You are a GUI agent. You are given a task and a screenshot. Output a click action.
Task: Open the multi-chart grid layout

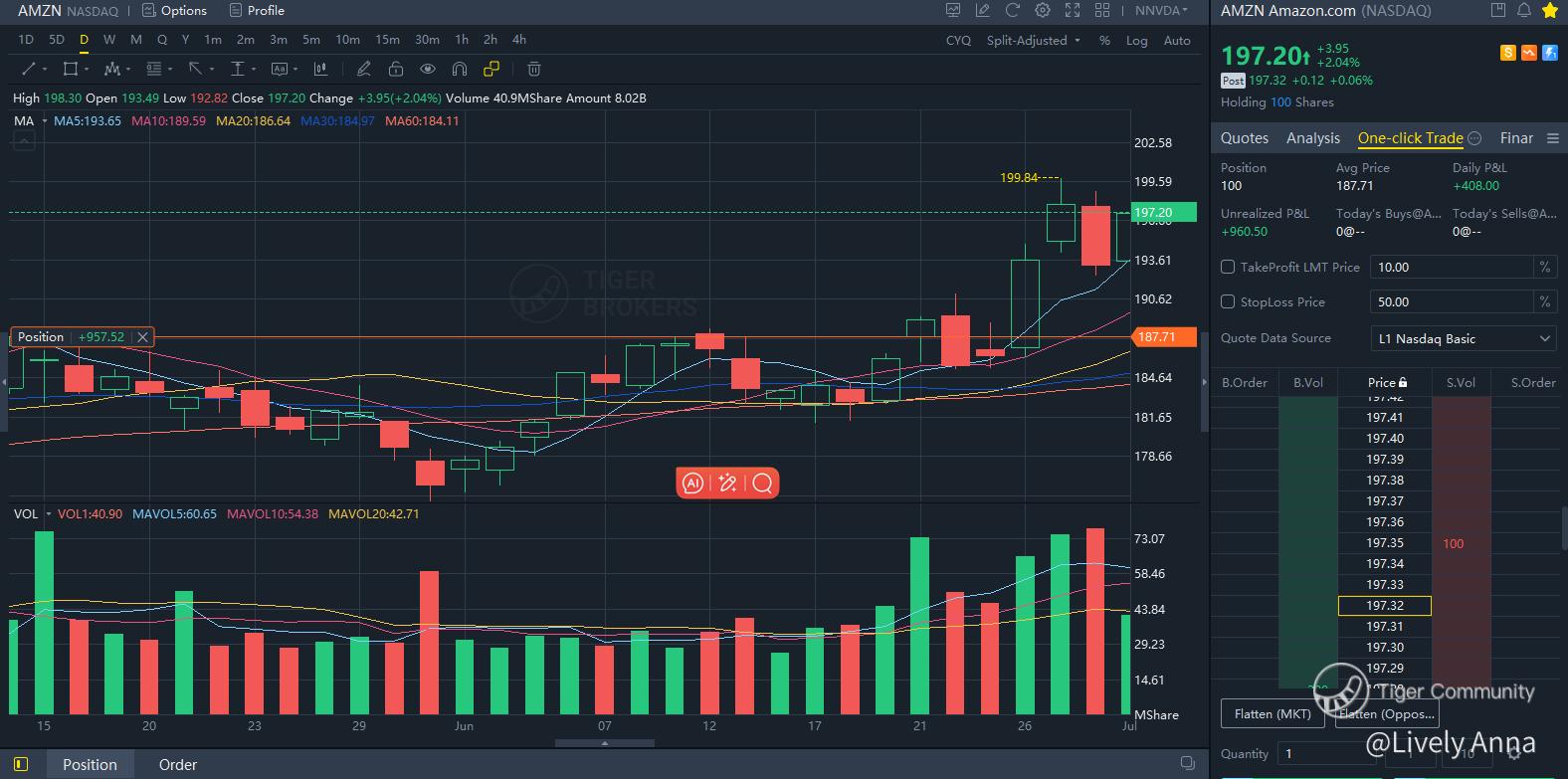click(x=1102, y=10)
